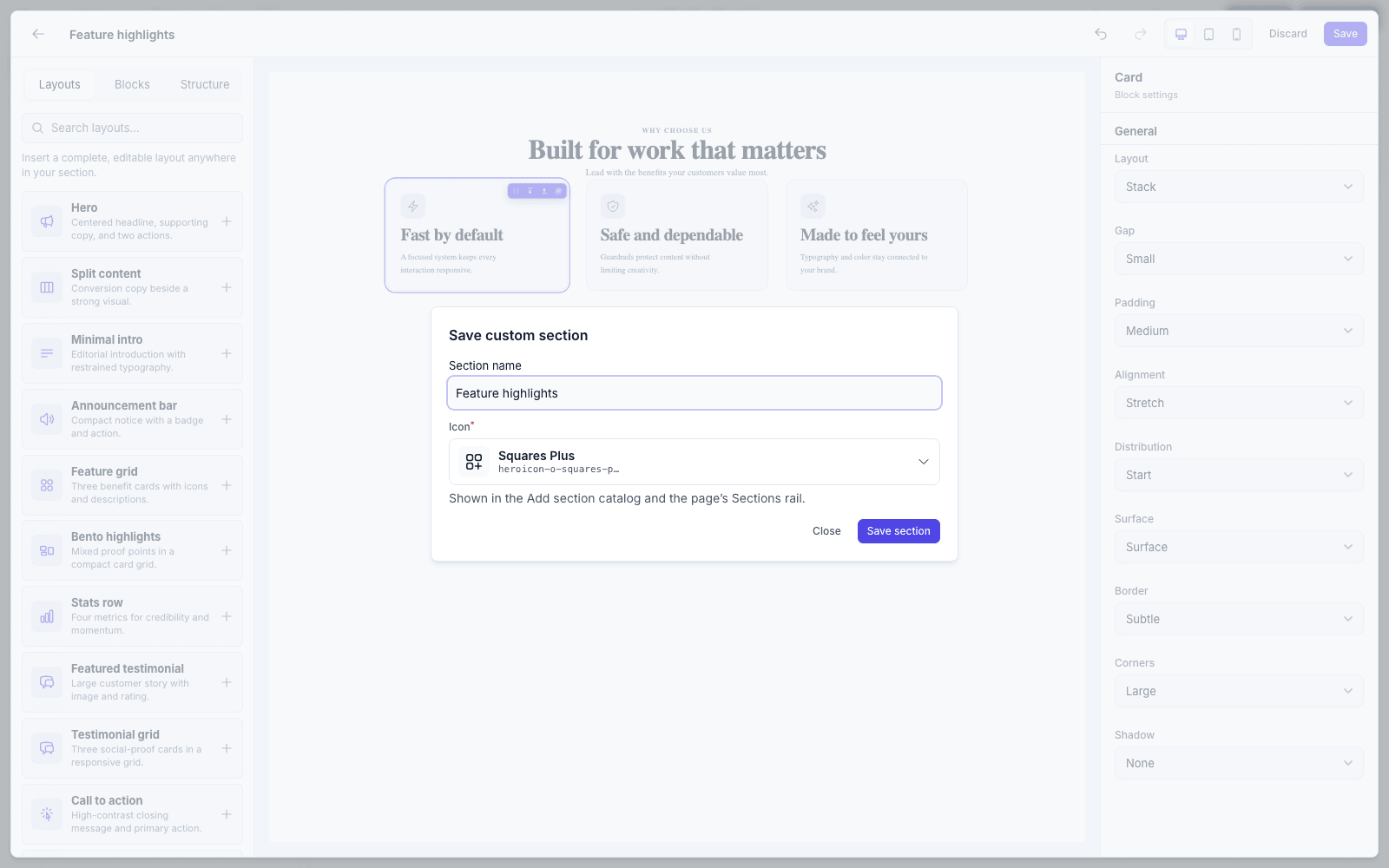1389x868 pixels.
Task: Add the Bento highlights layout with plus
Action: pyautogui.click(x=227, y=550)
